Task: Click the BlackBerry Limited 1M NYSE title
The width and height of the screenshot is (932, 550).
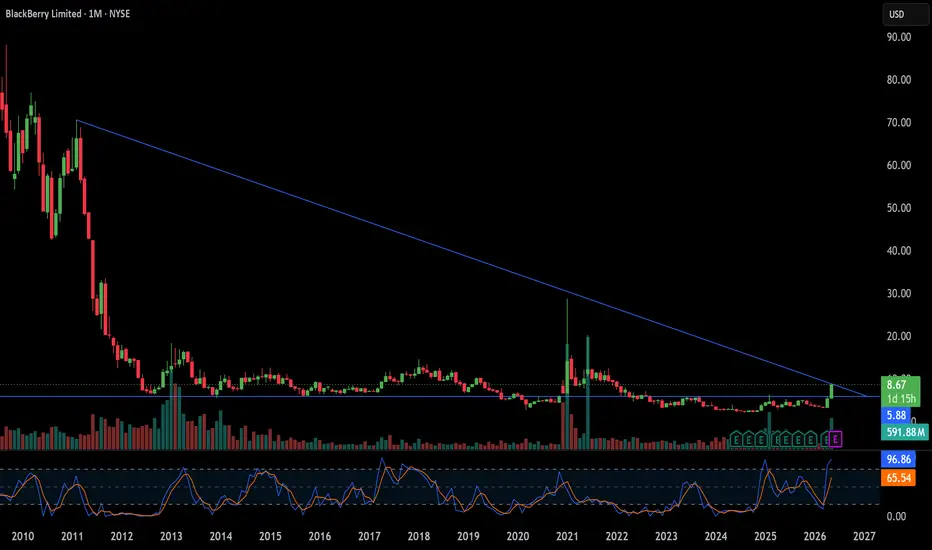Action: pyautogui.click(x=68, y=14)
